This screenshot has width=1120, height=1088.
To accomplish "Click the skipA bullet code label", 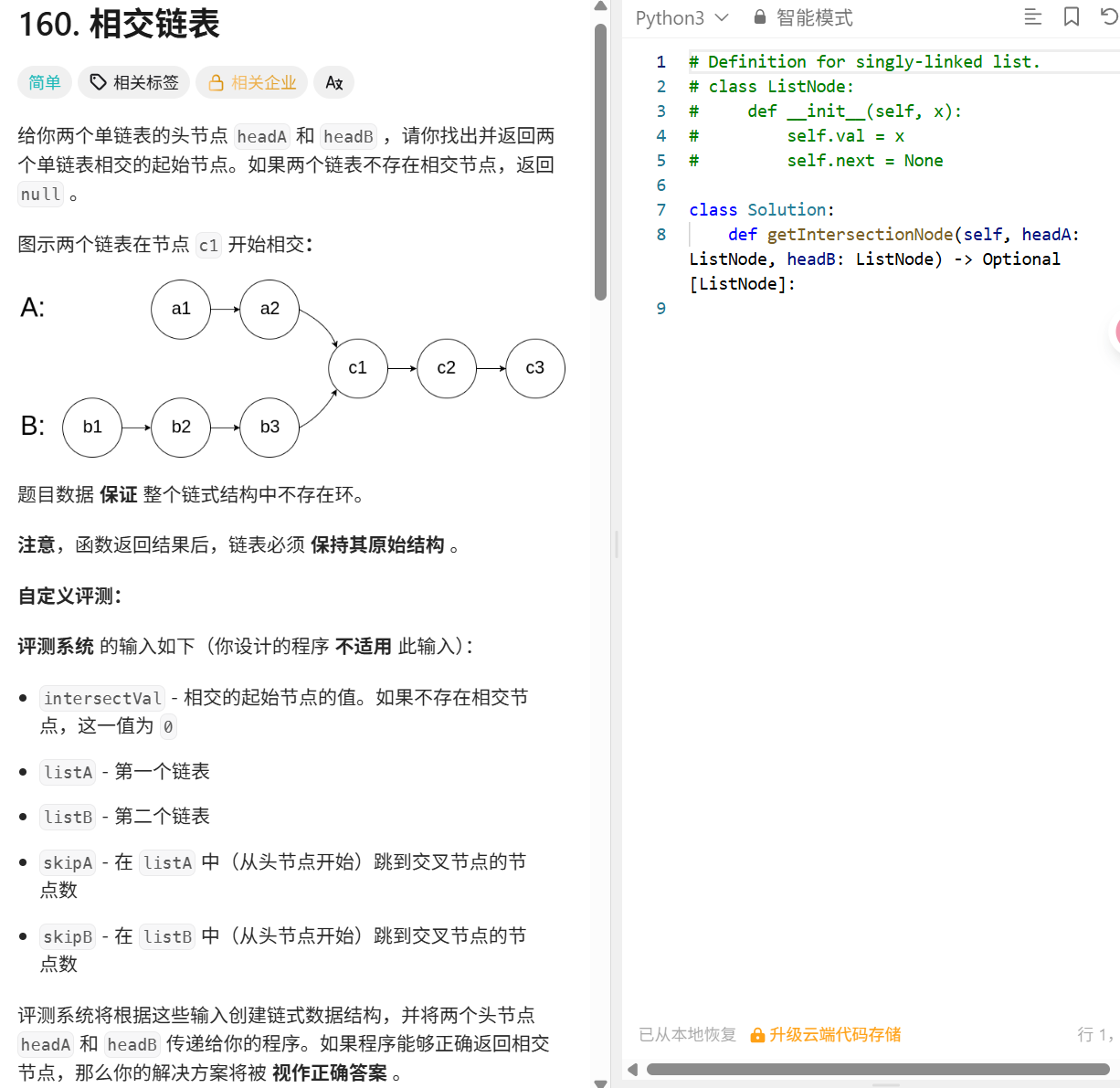I will (x=68, y=862).
